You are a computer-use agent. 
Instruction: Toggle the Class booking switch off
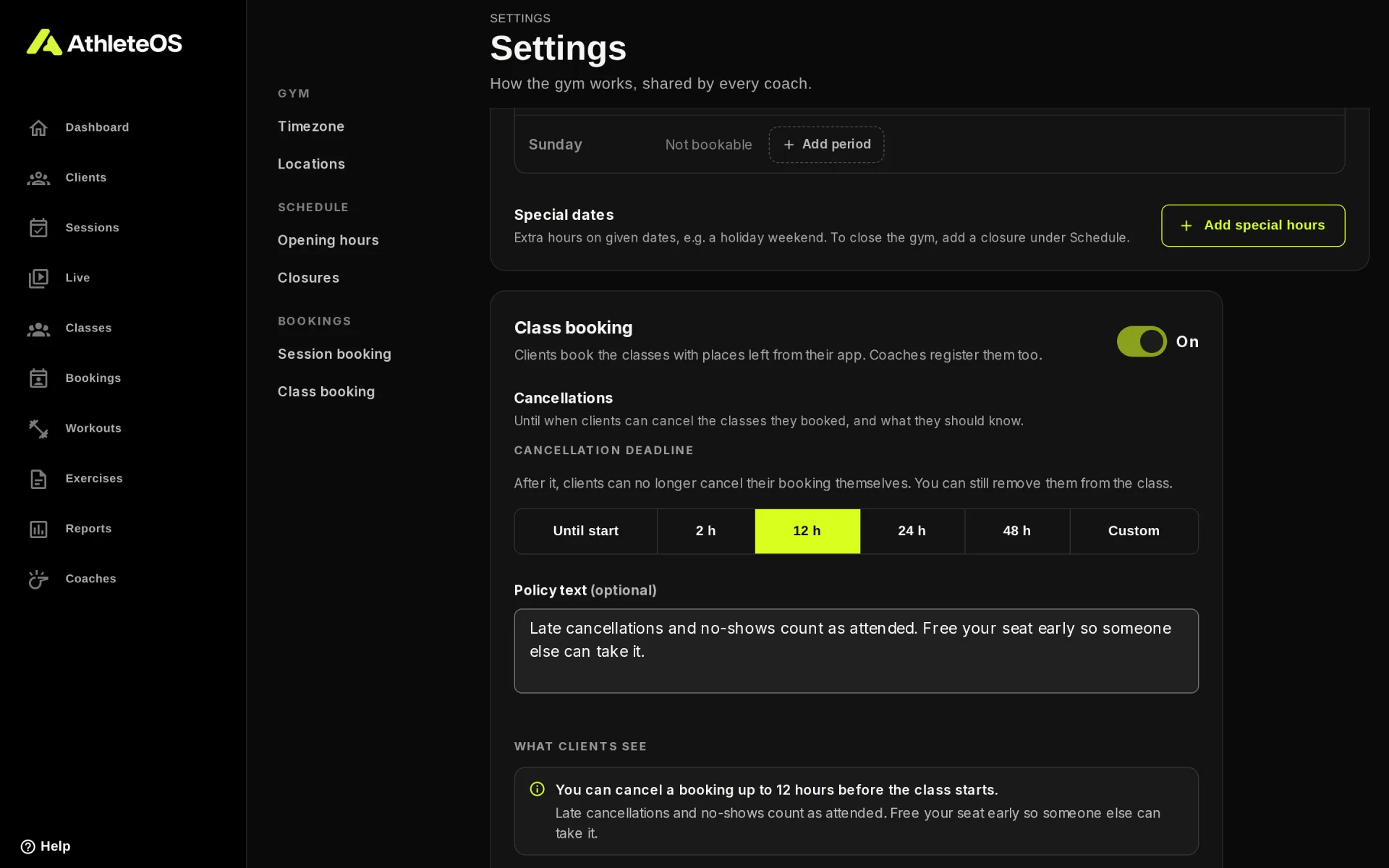1142,341
